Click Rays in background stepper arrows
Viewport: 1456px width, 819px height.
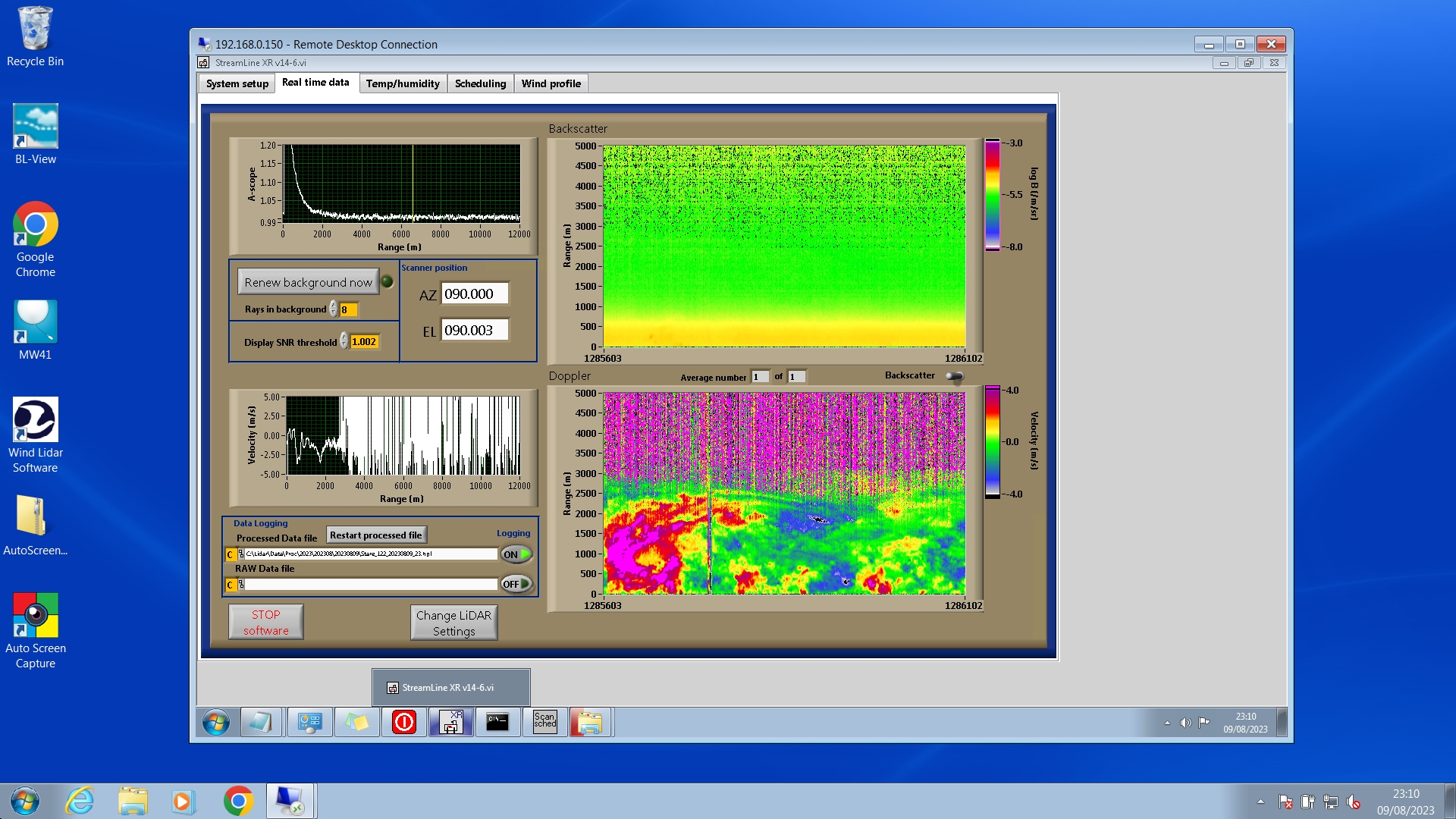(333, 309)
